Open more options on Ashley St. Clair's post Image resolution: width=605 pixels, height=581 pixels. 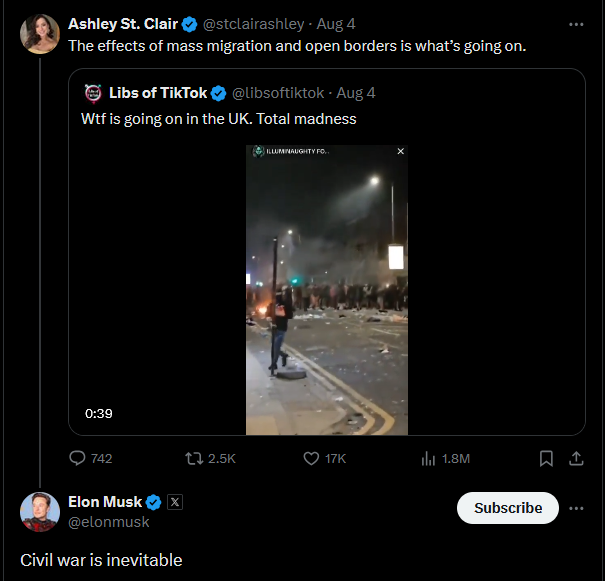point(576,24)
